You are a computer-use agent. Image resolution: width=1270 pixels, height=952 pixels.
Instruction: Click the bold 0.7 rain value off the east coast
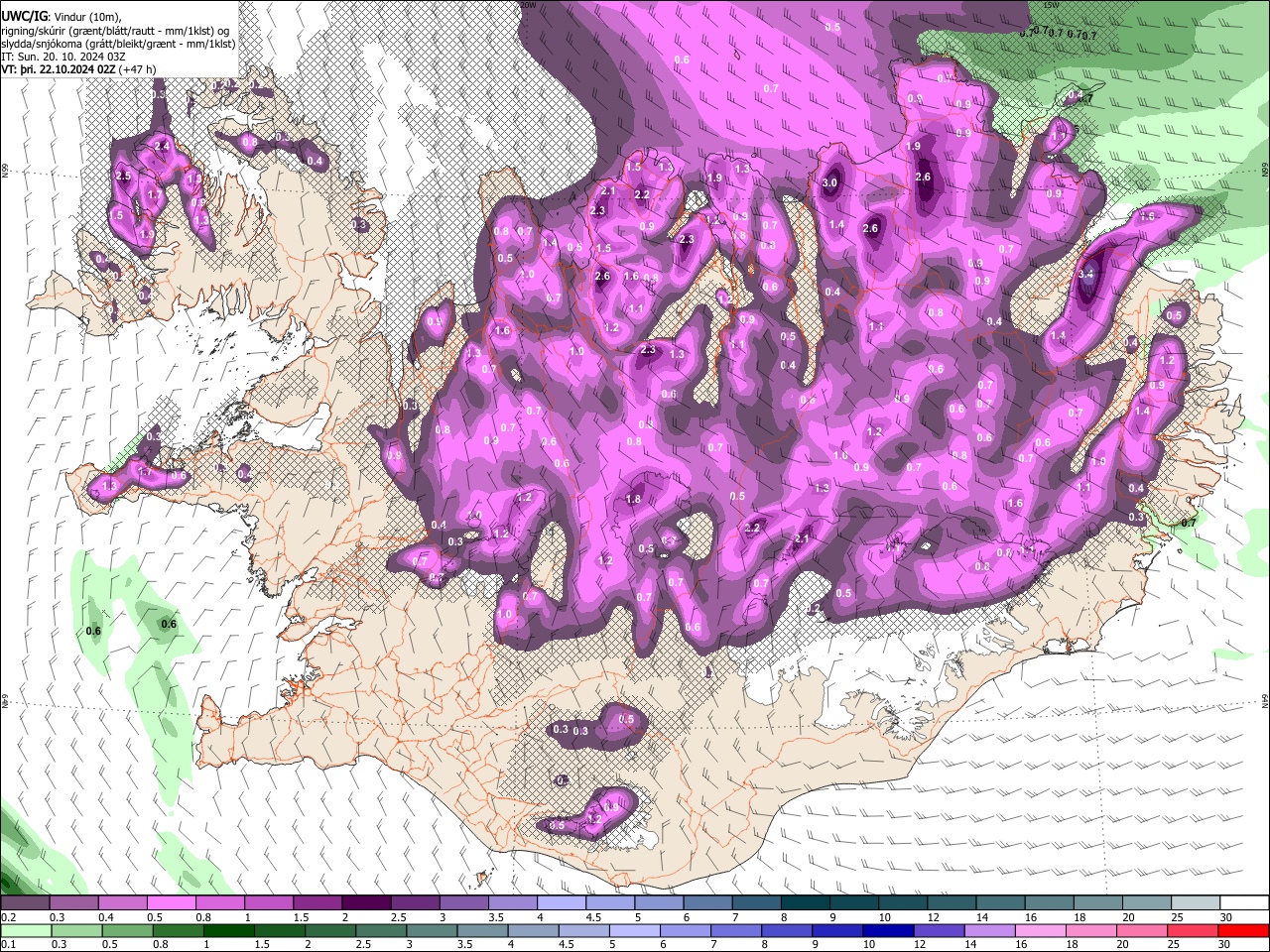(1190, 522)
